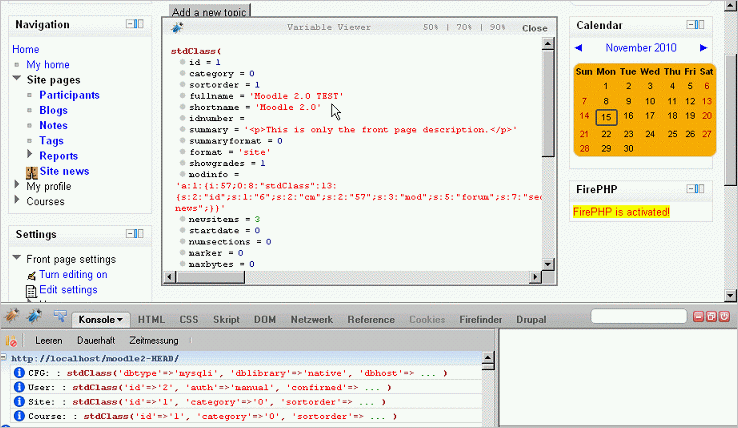Go to previous month in Calendar
The width and height of the screenshot is (738, 428).
point(578,48)
